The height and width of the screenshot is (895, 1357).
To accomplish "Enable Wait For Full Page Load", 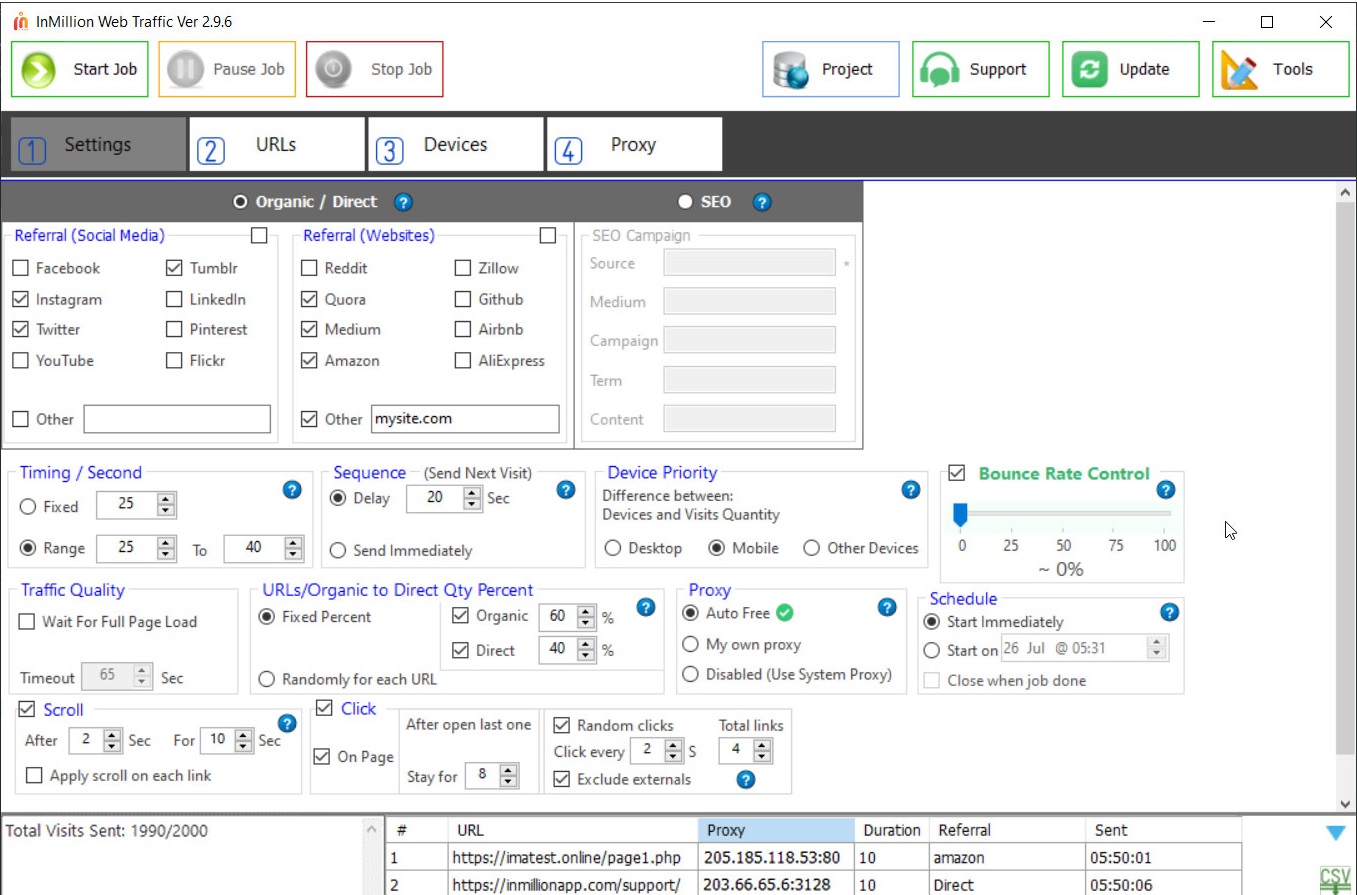I will tap(27, 622).
